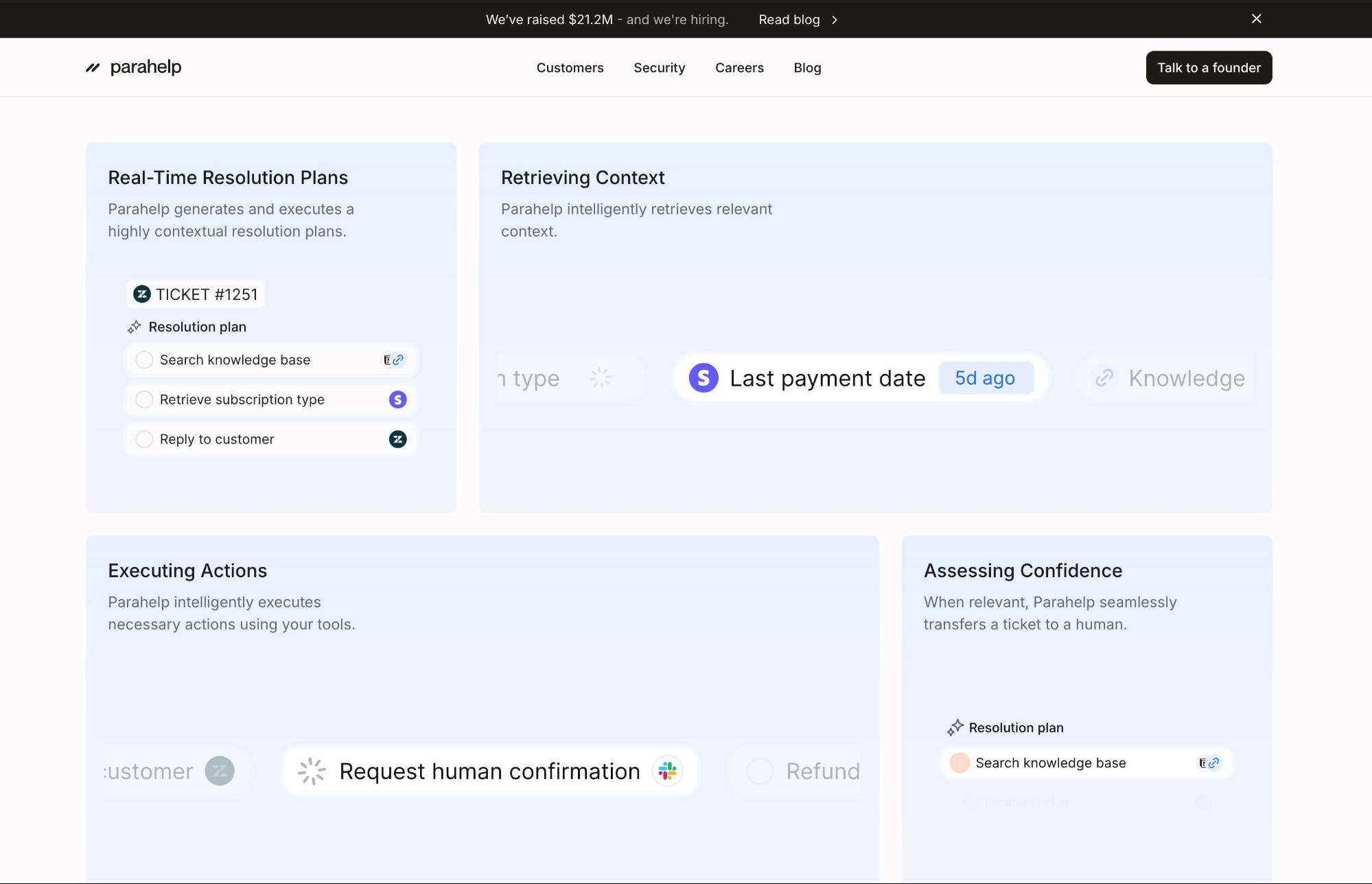Screen dimensions: 1372x884
Task: Click the link icon beside Knowledge
Action: click(x=1104, y=378)
